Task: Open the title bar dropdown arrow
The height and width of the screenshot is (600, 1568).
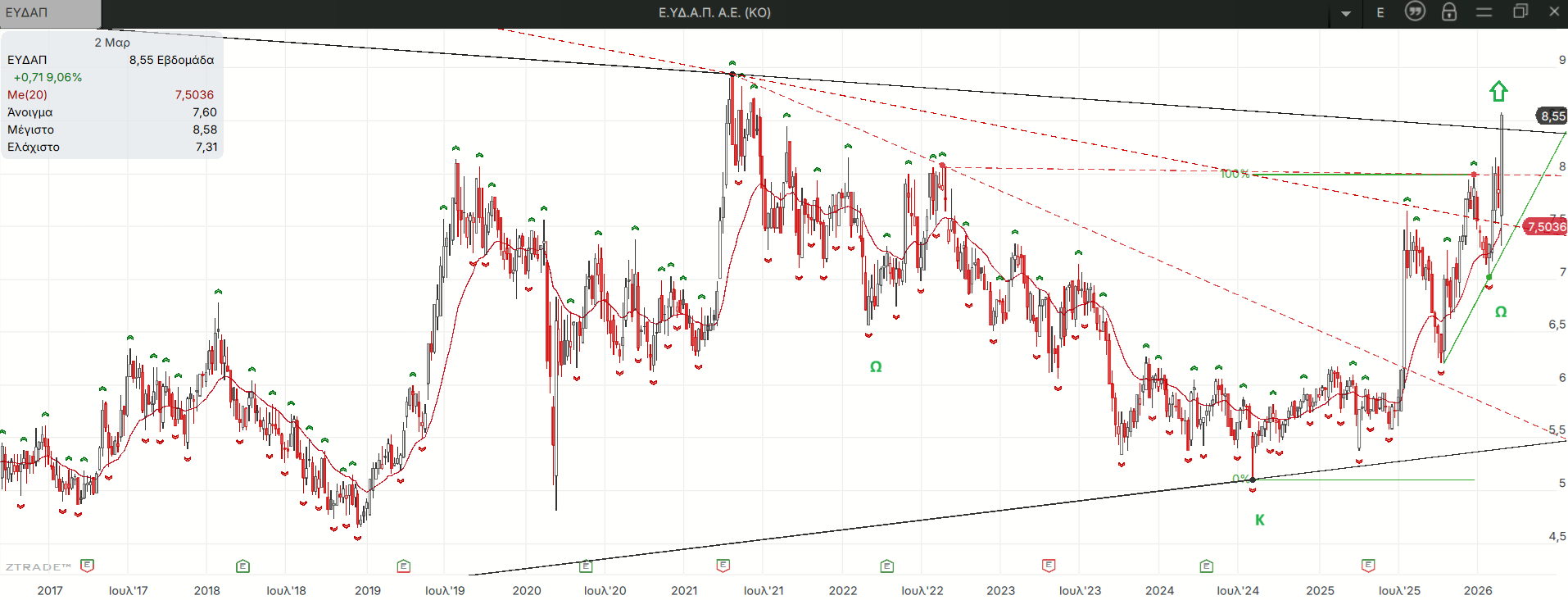Action: click(x=1346, y=13)
